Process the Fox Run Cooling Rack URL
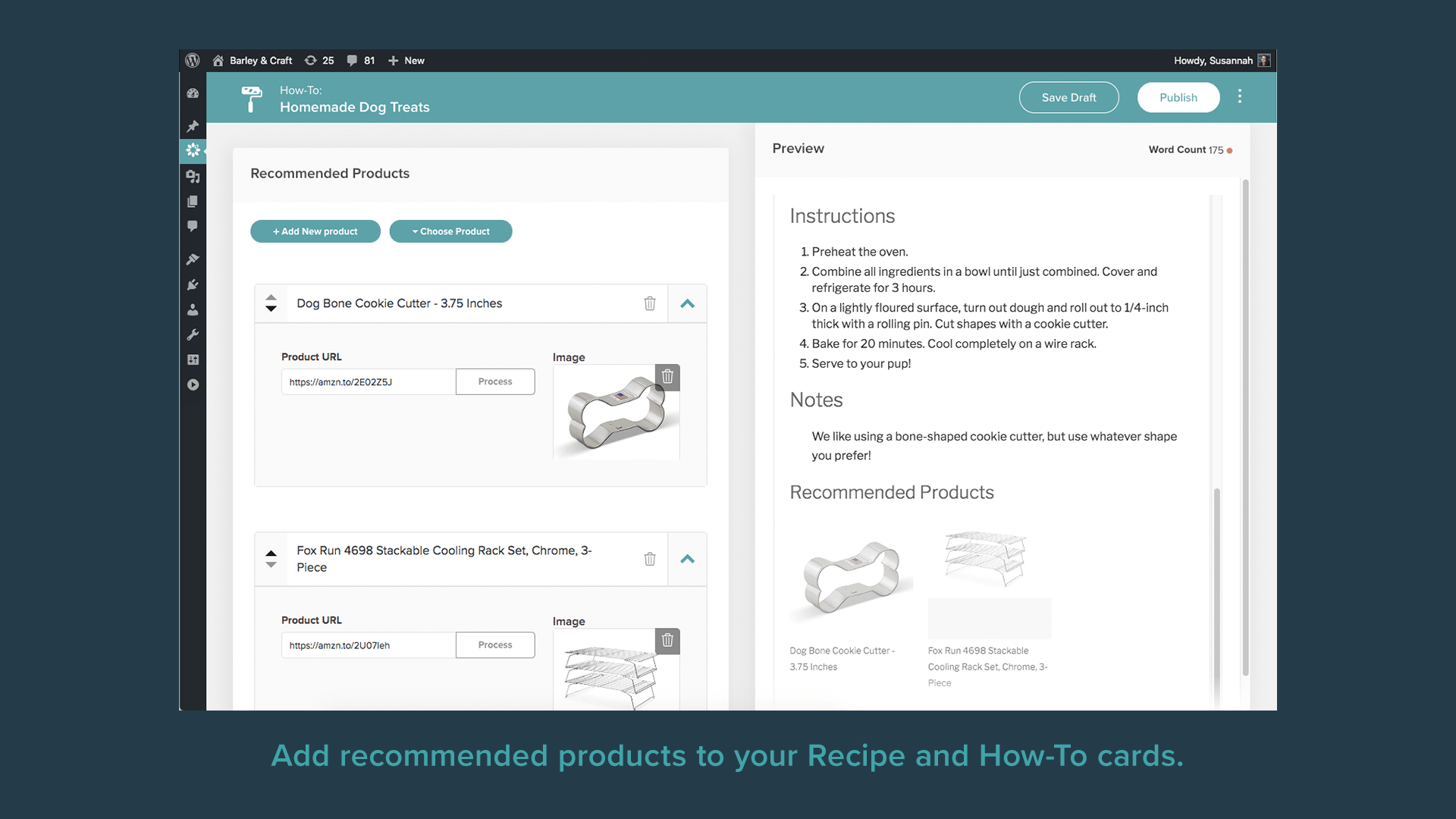 495,645
